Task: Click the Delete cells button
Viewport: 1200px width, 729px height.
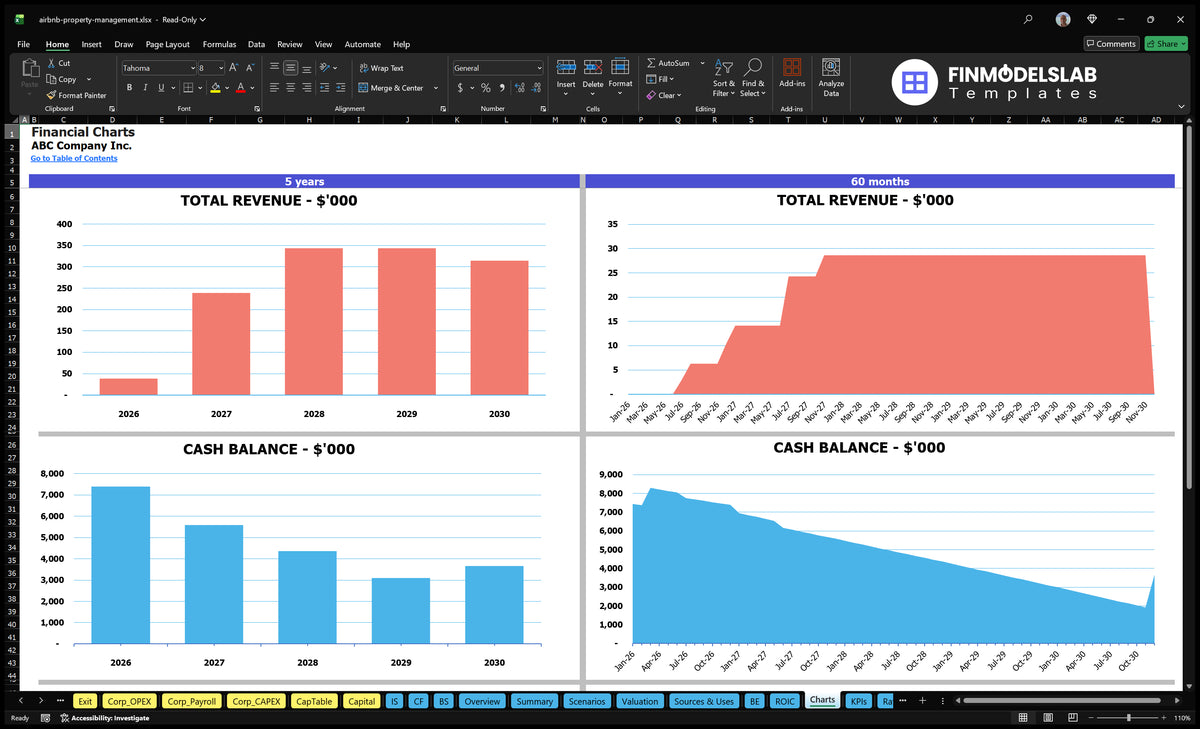Action: (593, 77)
